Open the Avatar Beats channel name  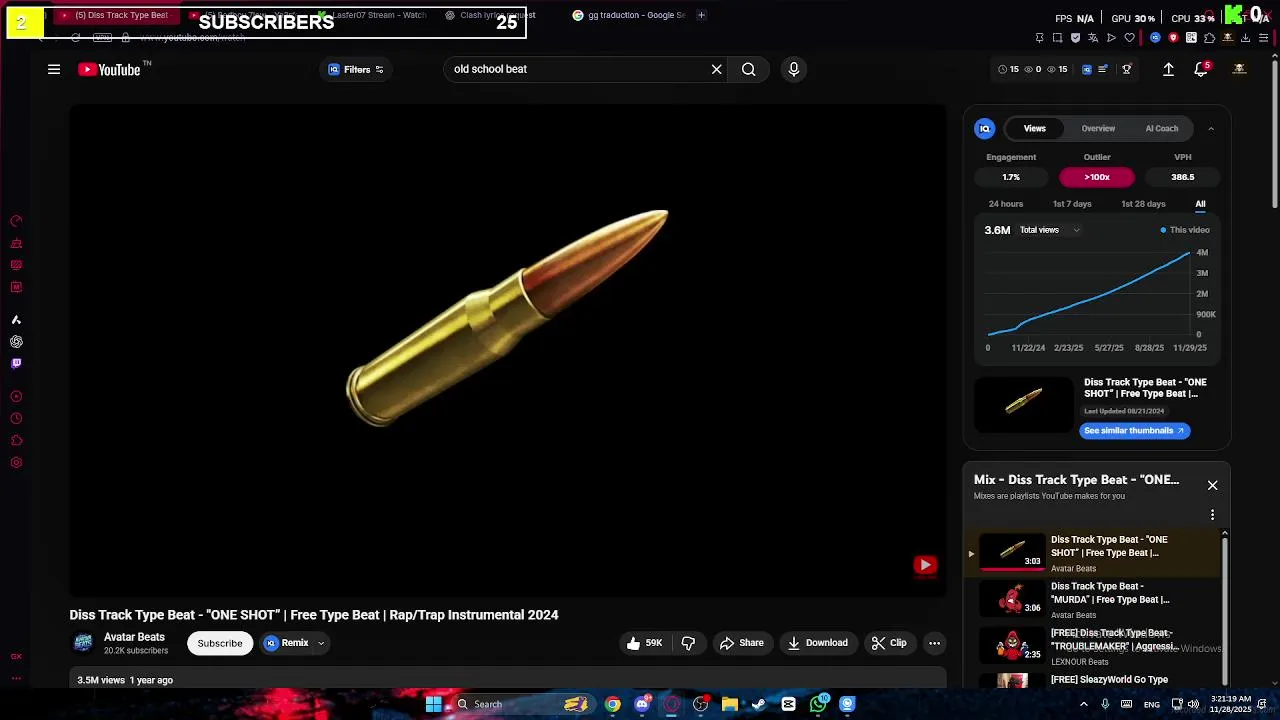tap(134, 637)
